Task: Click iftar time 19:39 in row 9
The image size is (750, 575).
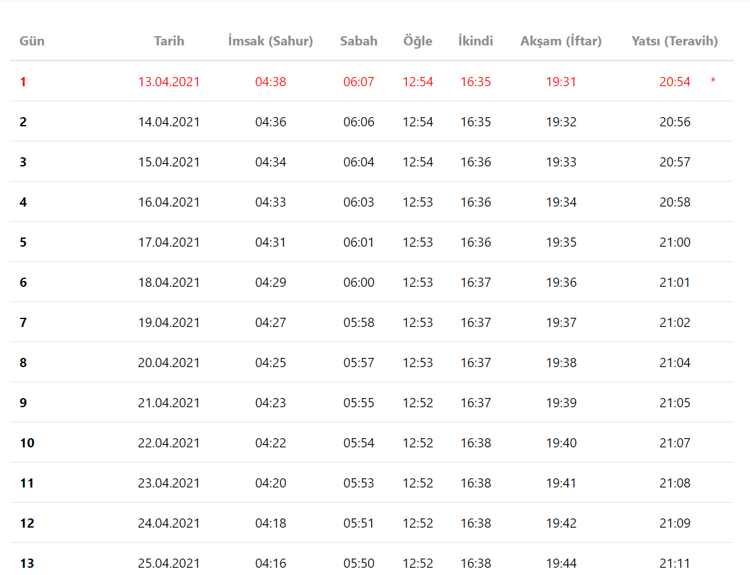Action: point(561,403)
